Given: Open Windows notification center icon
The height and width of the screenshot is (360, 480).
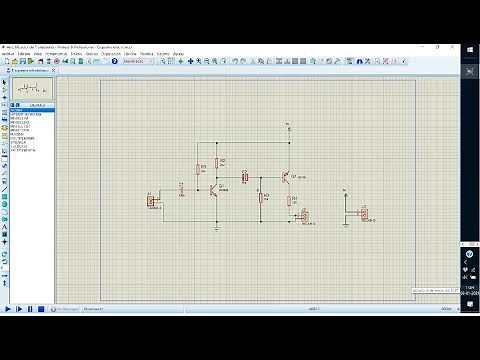Looking at the screenshot, I should (470, 304).
